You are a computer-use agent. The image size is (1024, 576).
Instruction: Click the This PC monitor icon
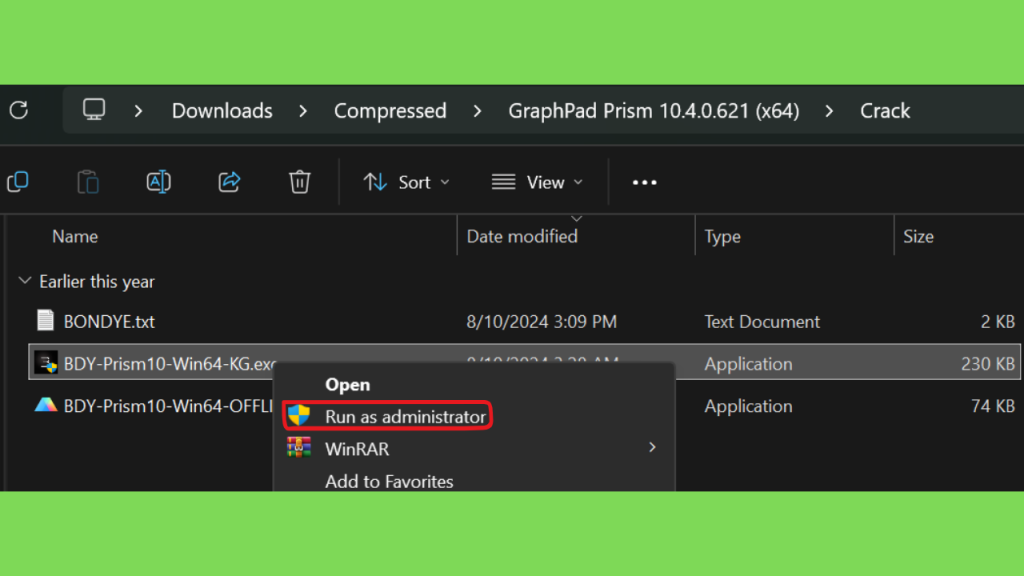pyautogui.click(x=94, y=110)
